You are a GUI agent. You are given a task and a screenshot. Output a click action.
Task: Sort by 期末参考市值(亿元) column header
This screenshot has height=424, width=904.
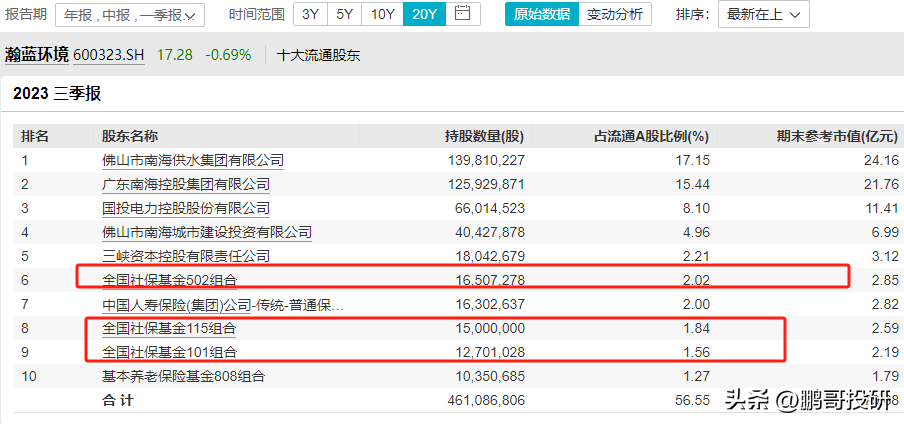coord(838,136)
